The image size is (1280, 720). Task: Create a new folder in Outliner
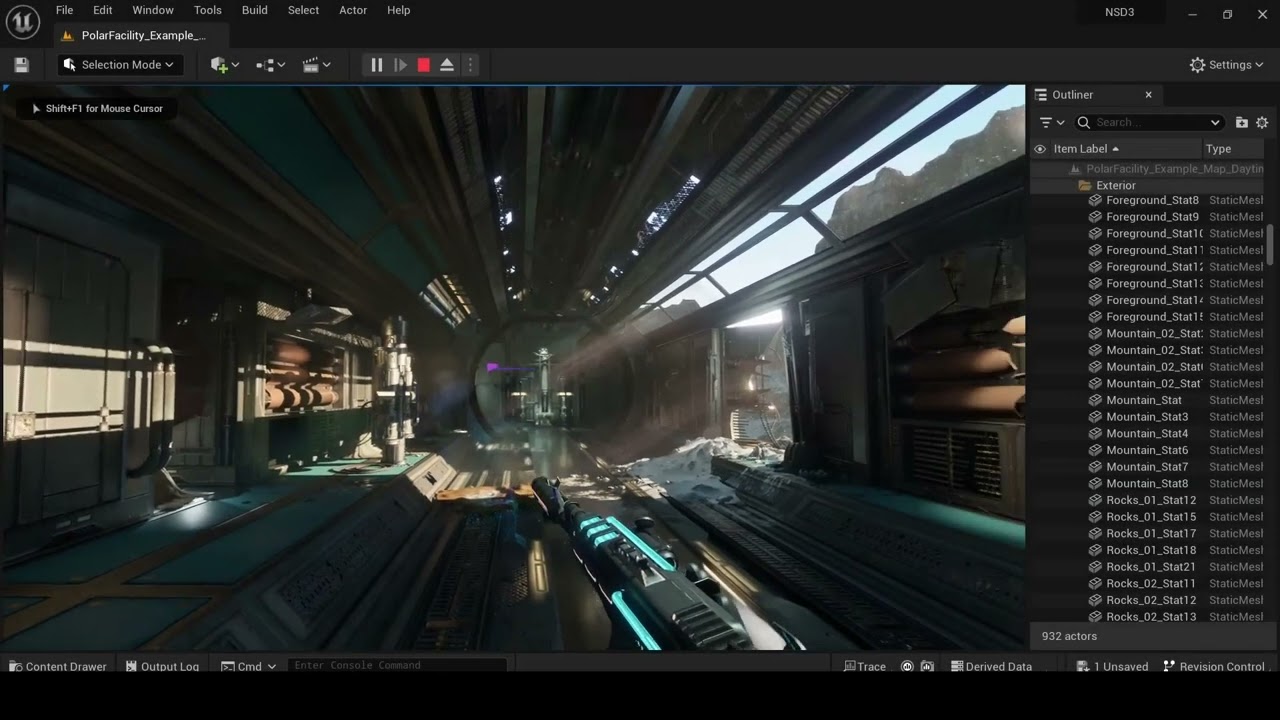pos(1242,122)
